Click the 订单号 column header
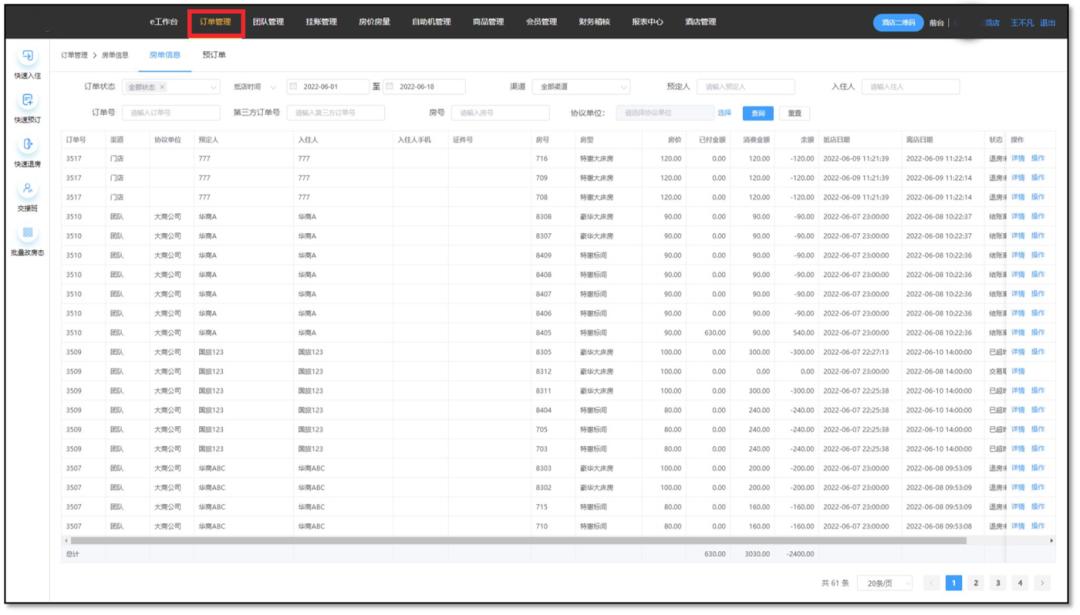Viewport: 1080px width, 615px height. [76, 140]
